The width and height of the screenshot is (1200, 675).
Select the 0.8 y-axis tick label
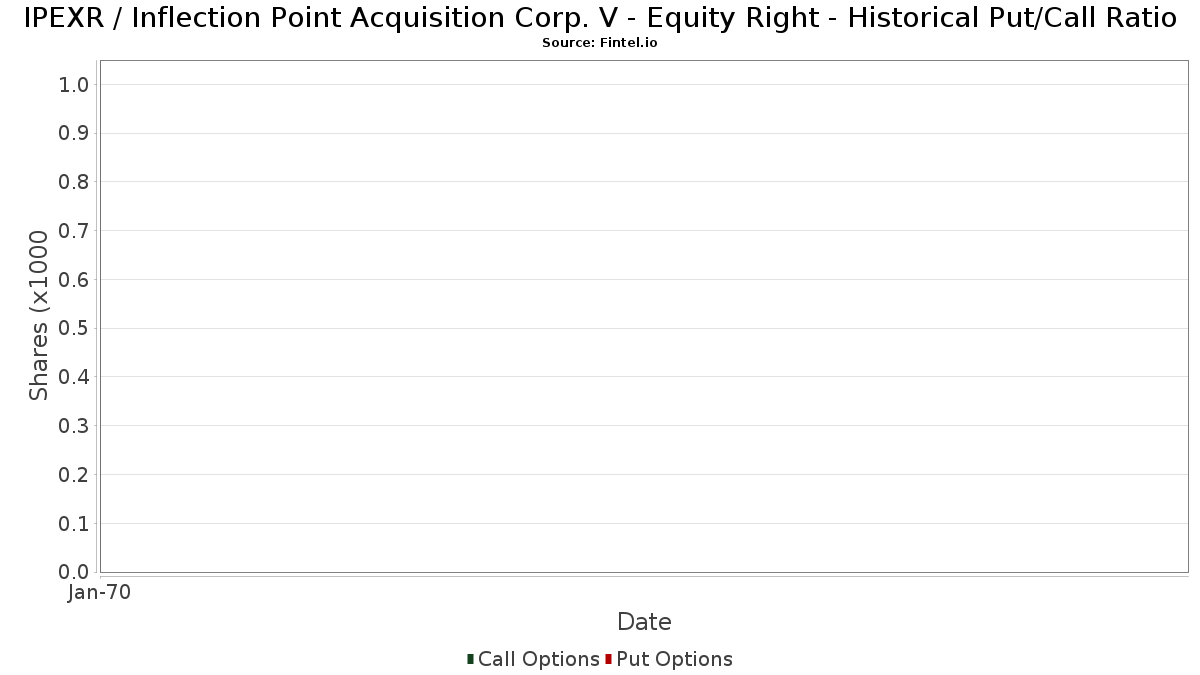74,182
